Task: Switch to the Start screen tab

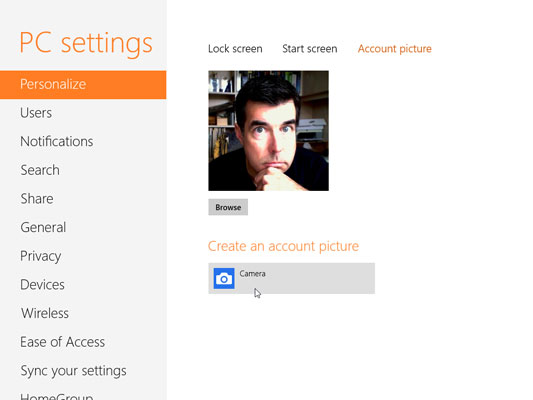Action: coord(310,49)
